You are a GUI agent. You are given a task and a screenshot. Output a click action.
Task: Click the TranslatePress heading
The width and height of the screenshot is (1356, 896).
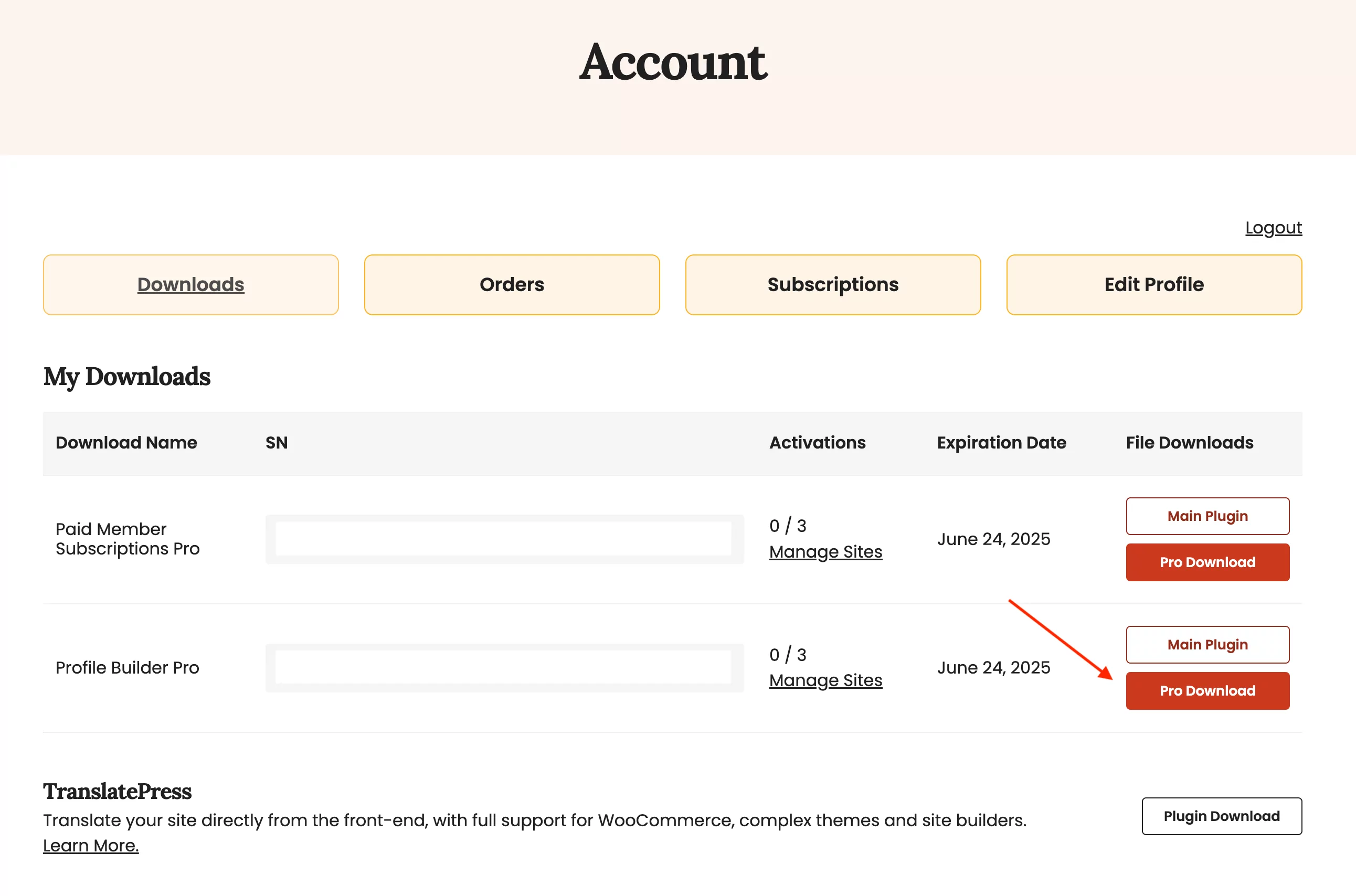(x=117, y=792)
